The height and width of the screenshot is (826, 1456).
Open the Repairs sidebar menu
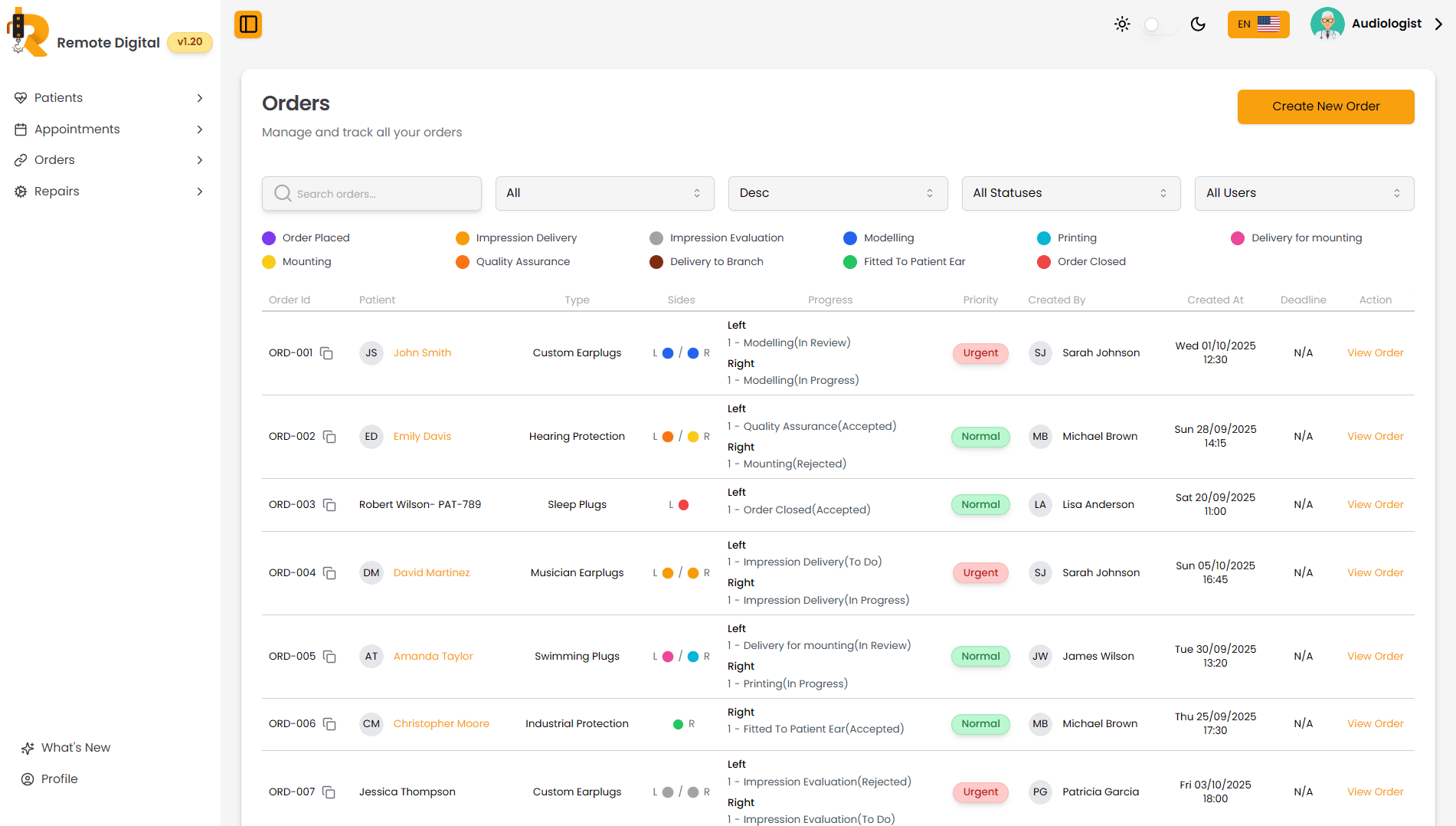coord(110,192)
